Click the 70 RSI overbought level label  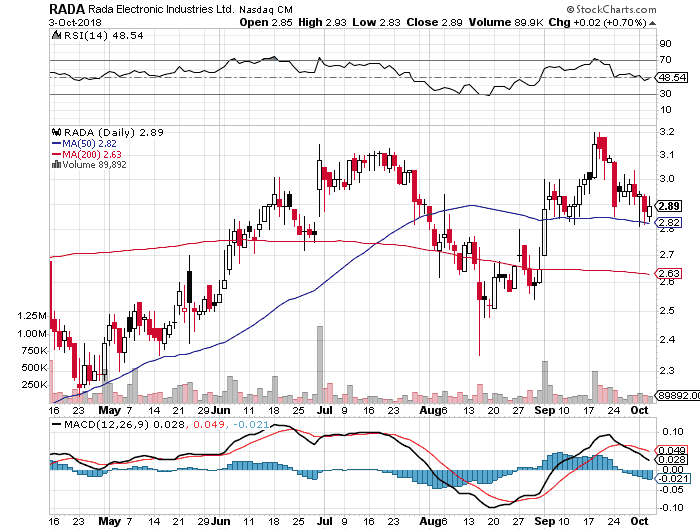[x=666, y=59]
